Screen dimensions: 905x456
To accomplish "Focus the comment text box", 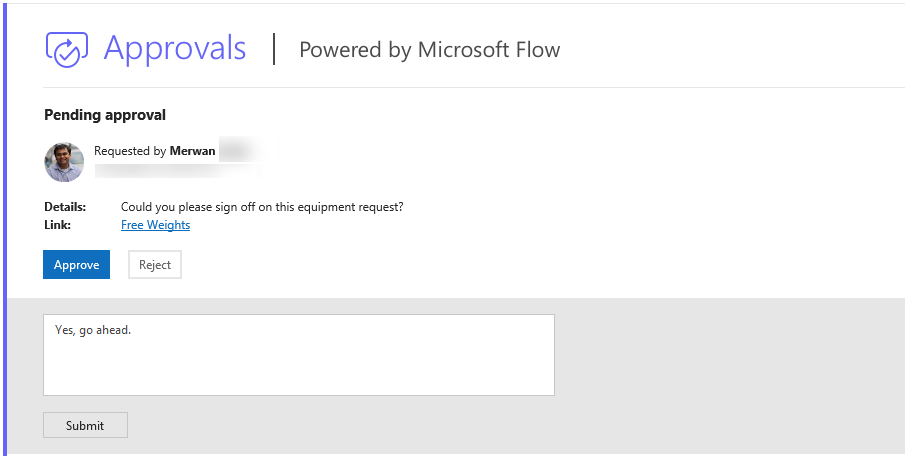I will click(x=298, y=365).
